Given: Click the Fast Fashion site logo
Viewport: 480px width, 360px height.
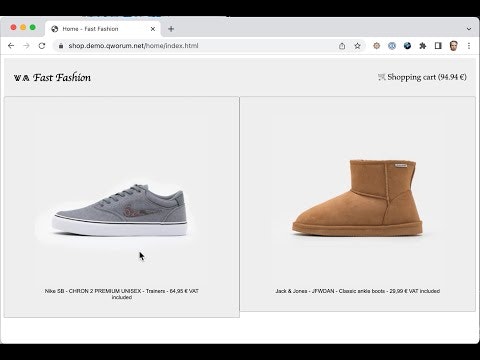Looking at the screenshot, I should click(x=52, y=78).
